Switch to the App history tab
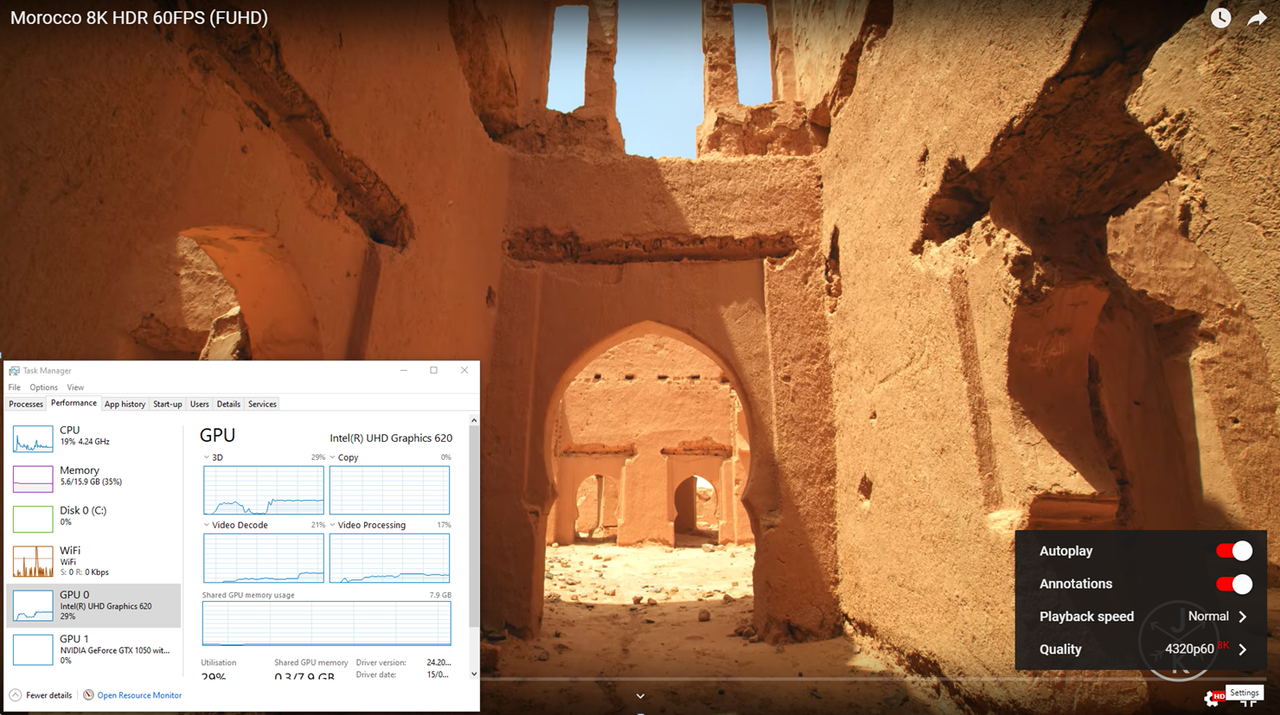Image resolution: width=1280 pixels, height=715 pixels. pos(125,404)
